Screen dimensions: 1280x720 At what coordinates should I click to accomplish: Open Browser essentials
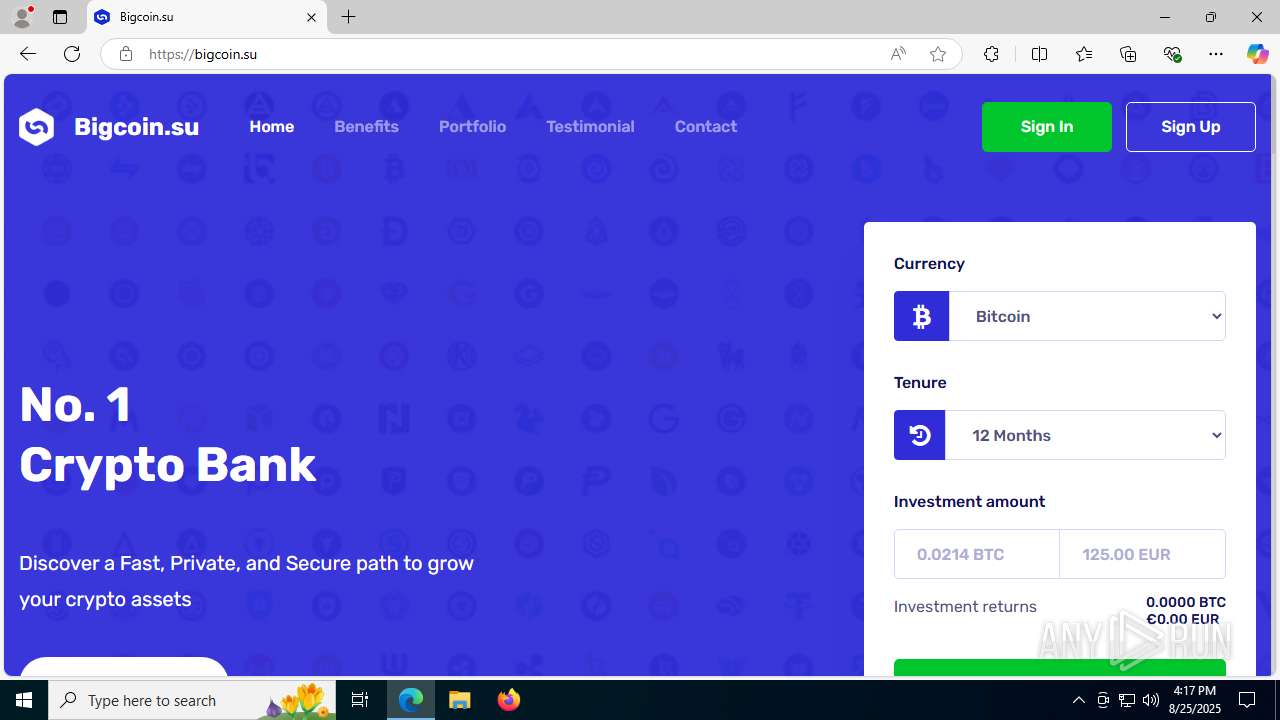click(x=1172, y=54)
